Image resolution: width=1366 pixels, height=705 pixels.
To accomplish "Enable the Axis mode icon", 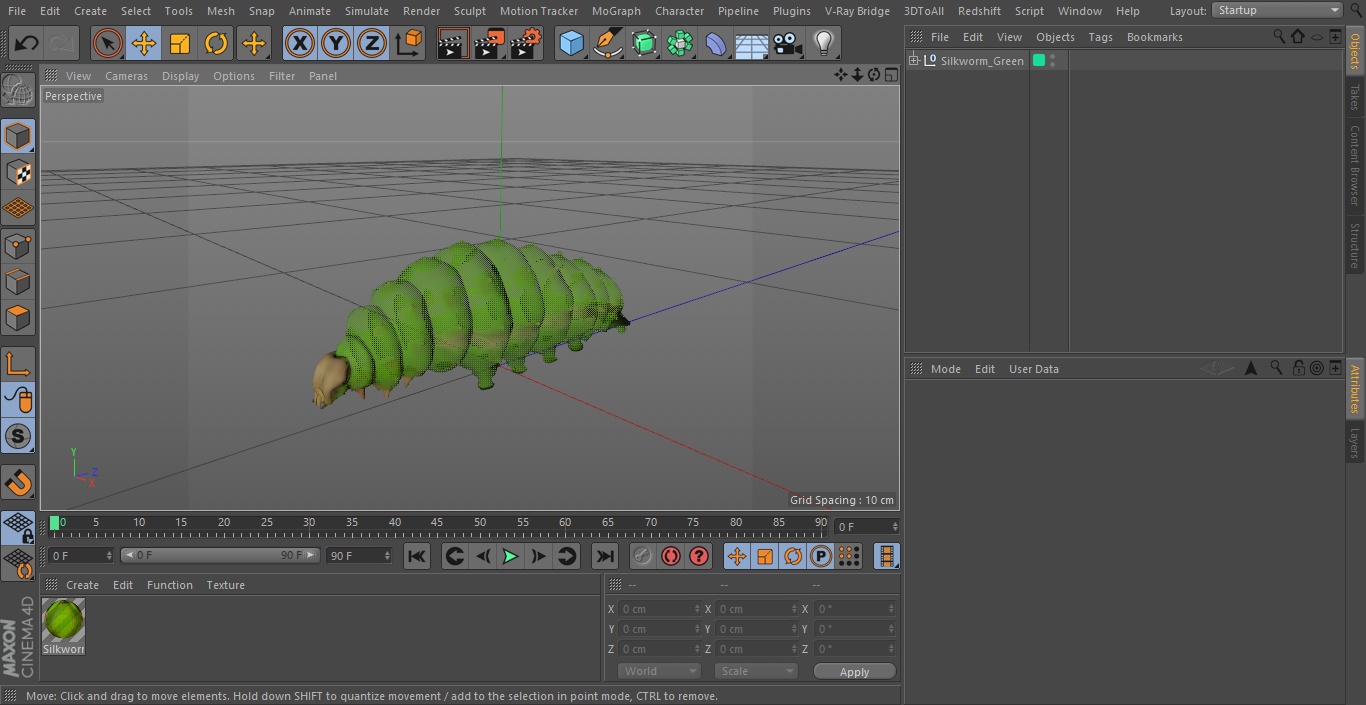I will (x=18, y=364).
